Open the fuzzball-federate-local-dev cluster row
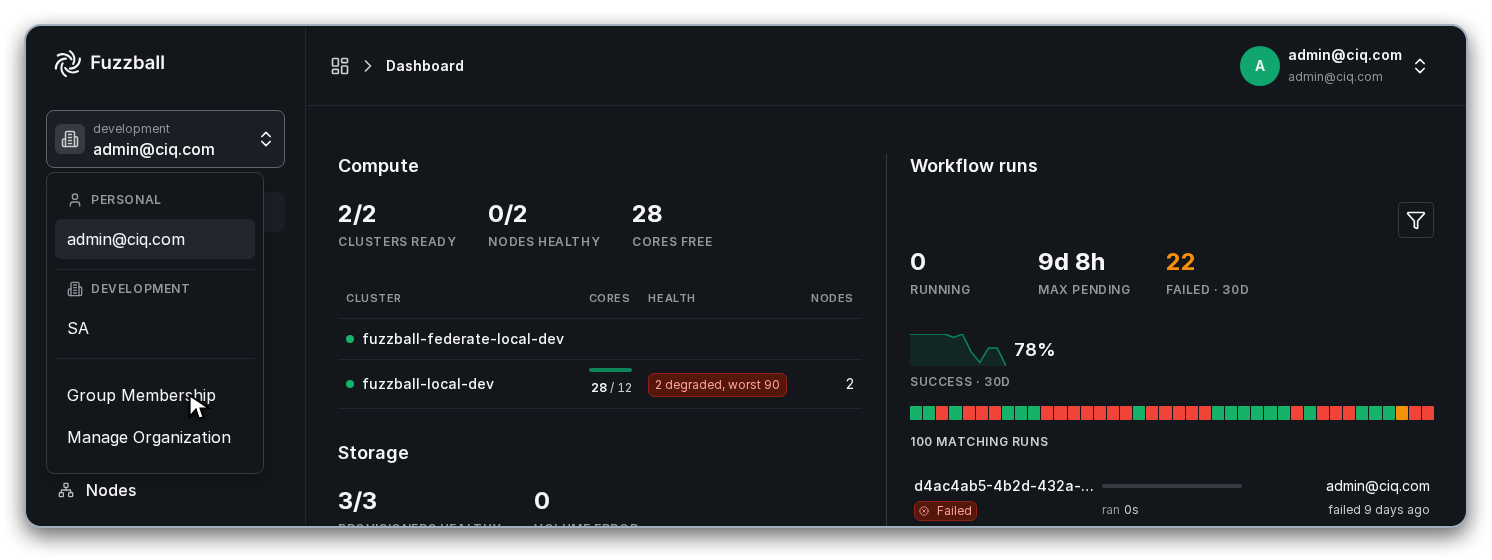1492x560 pixels. [600, 339]
